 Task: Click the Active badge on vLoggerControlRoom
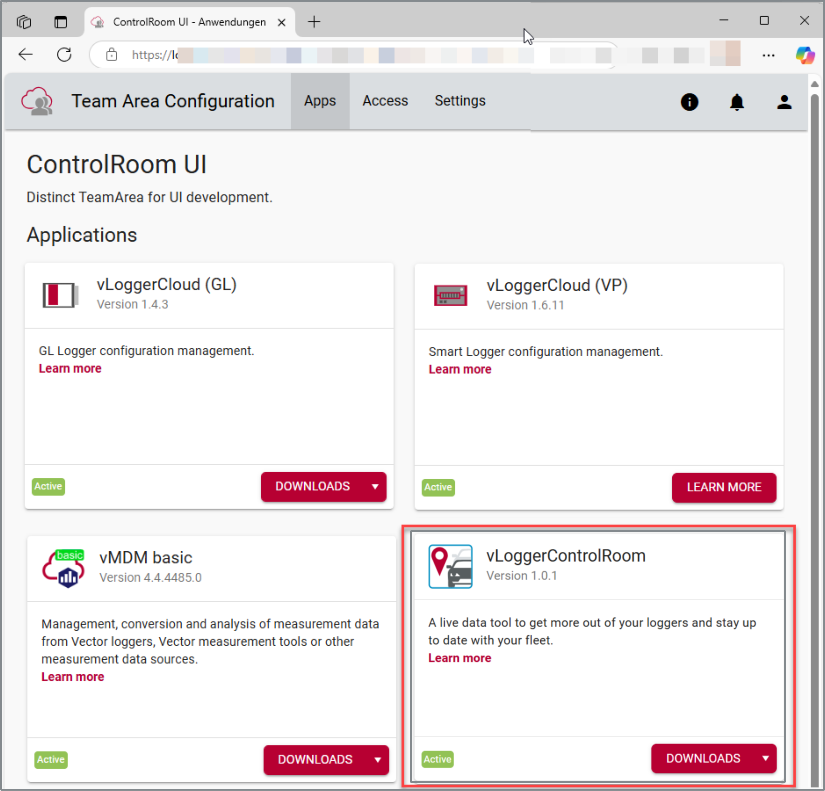coord(438,759)
